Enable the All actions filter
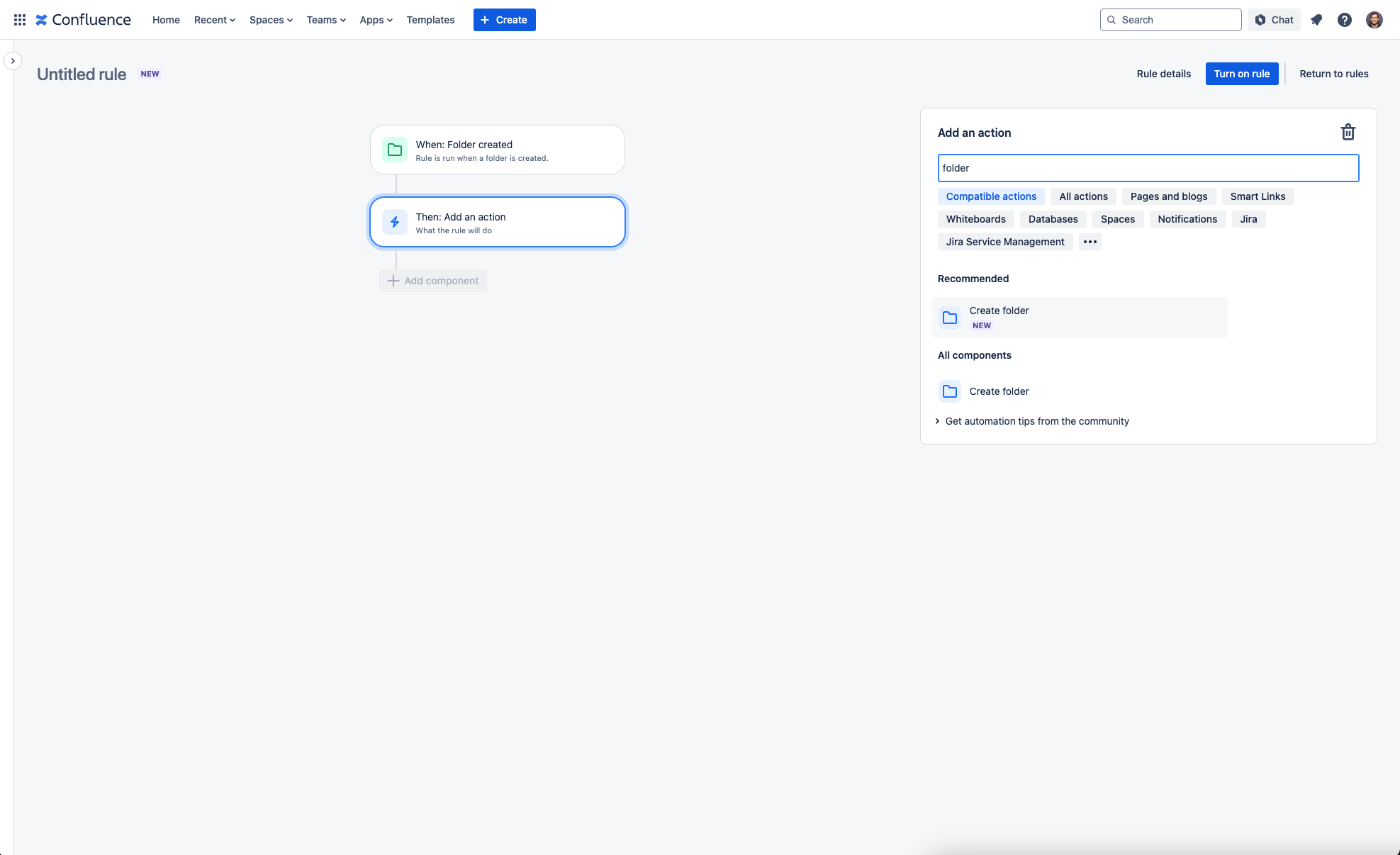 pyautogui.click(x=1082, y=196)
